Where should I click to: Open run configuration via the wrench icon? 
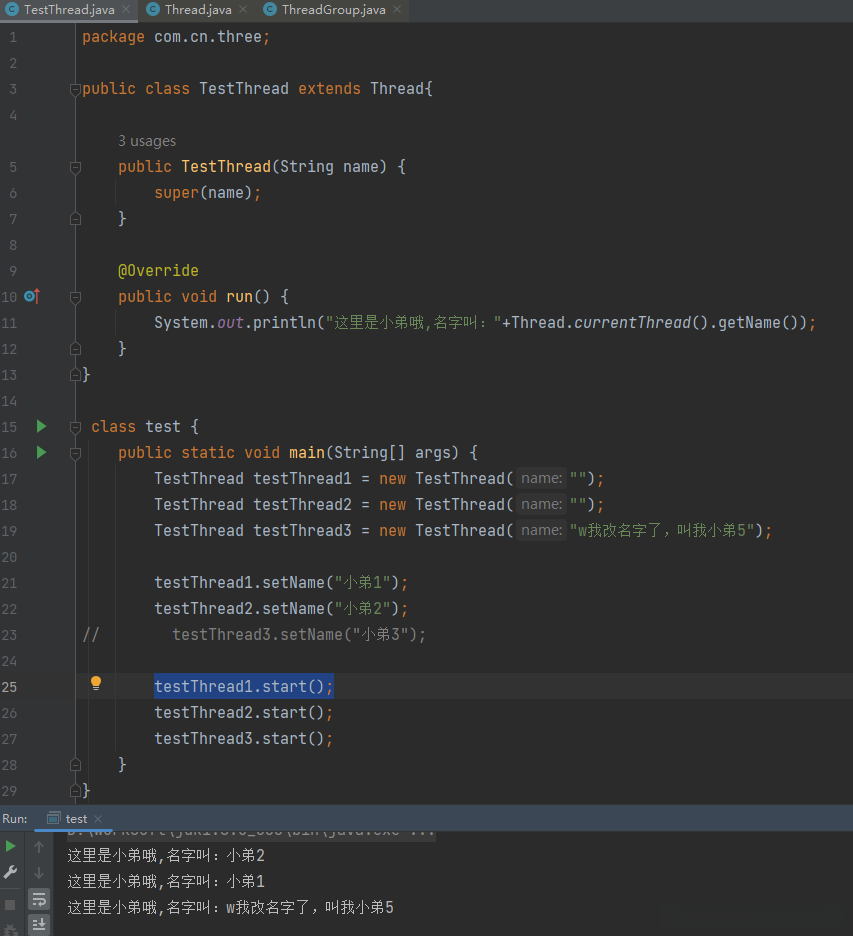[x=11, y=872]
